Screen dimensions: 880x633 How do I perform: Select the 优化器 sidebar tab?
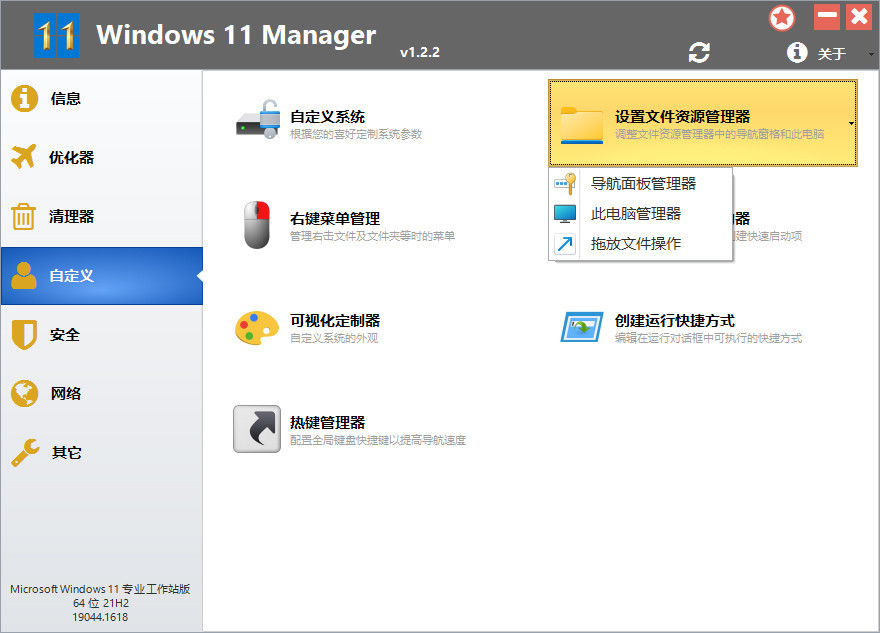click(102, 158)
